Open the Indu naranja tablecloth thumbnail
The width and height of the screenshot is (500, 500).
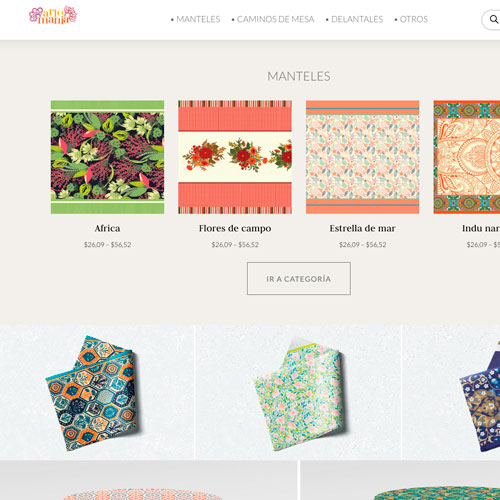coord(467,157)
